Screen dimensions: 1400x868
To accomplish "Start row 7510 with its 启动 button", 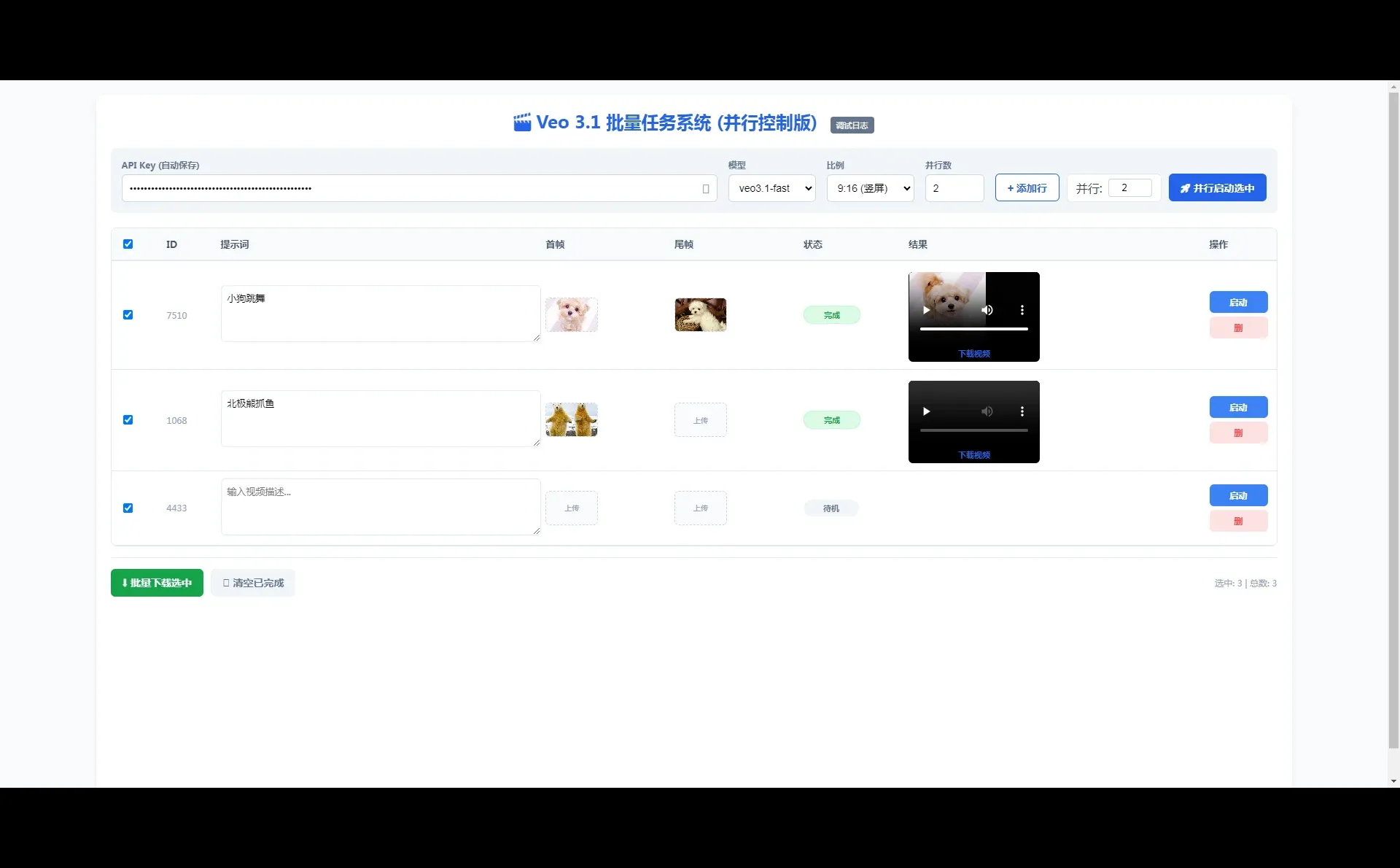I will [1237, 302].
